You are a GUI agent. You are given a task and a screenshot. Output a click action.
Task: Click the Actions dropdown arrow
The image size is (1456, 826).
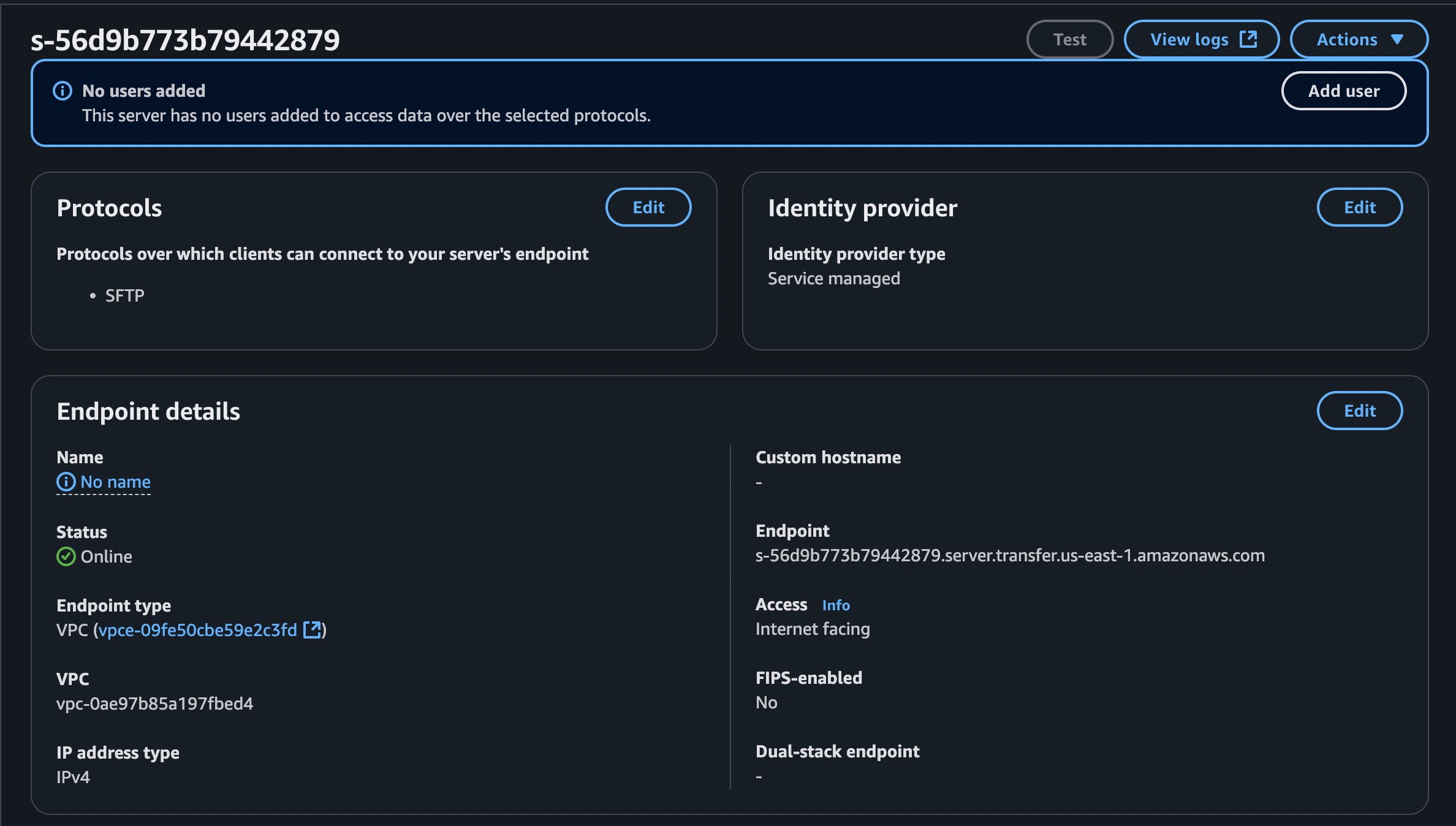1397,39
